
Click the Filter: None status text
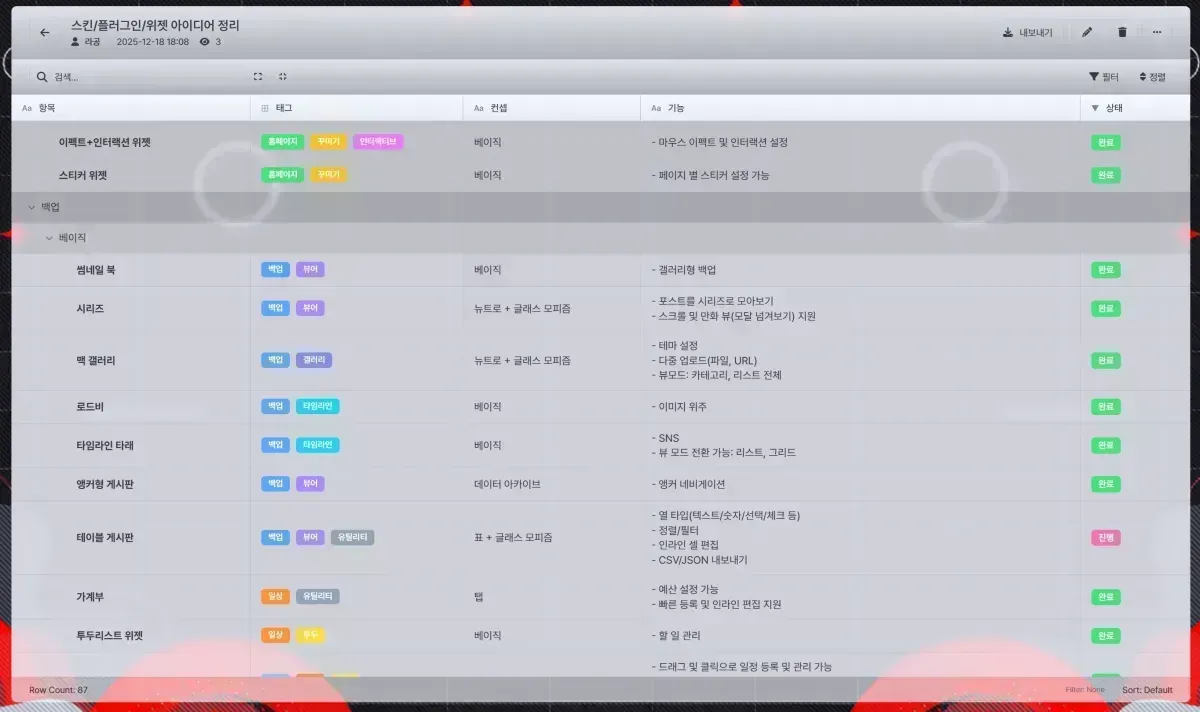point(1085,690)
